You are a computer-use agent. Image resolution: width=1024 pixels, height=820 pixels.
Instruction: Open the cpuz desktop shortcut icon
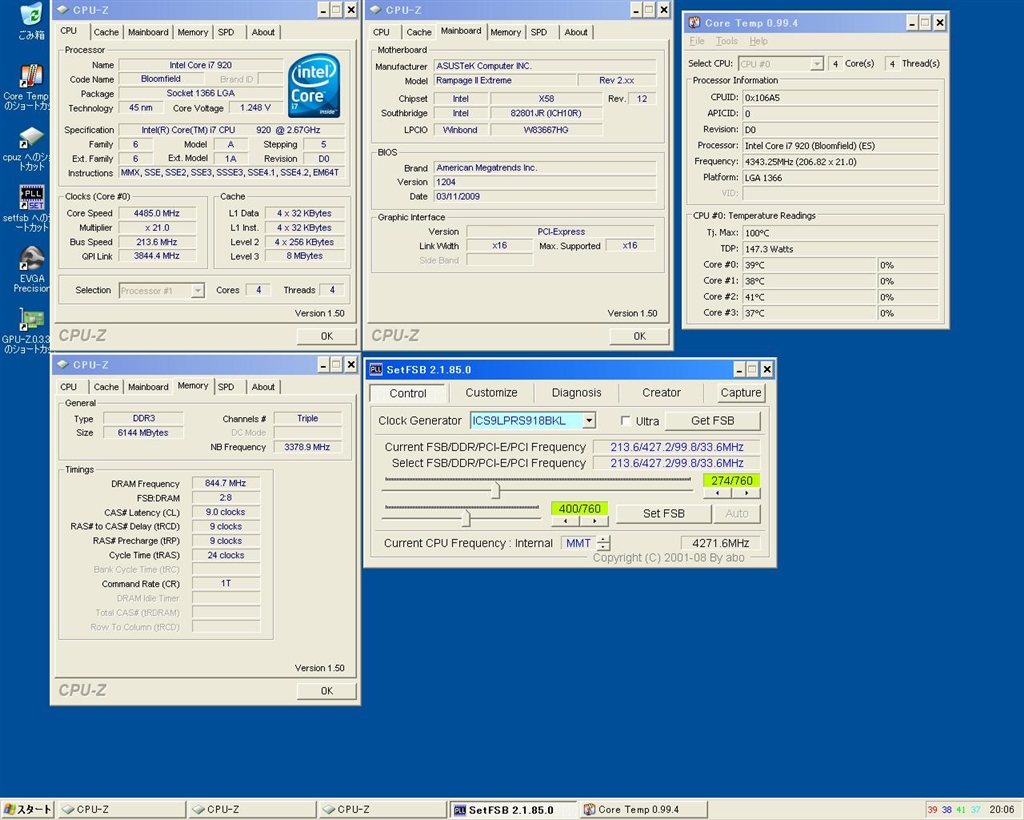pos(30,138)
